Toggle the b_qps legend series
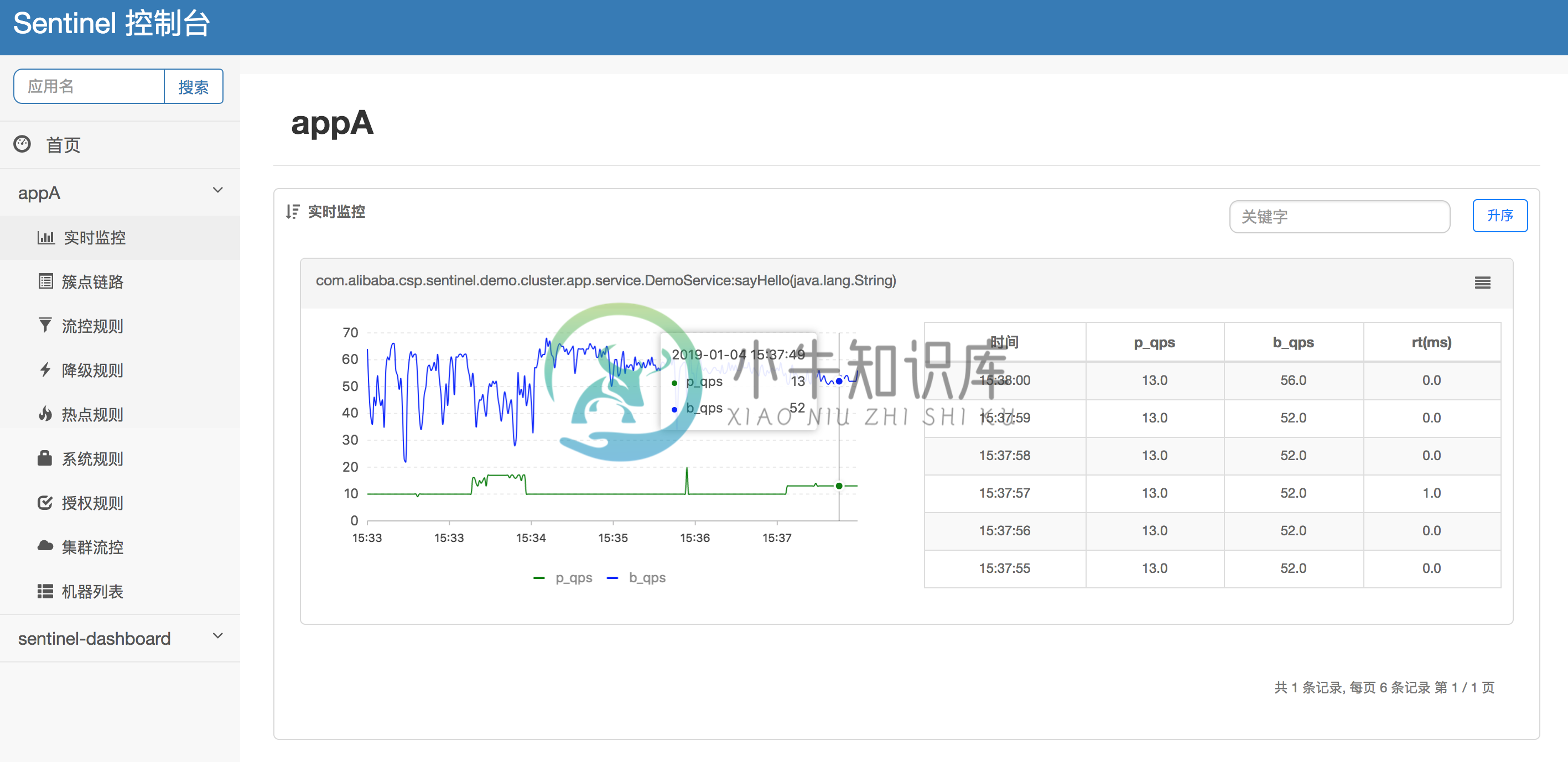Image resolution: width=1568 pixels, height=762 pixels. [637, 578]
